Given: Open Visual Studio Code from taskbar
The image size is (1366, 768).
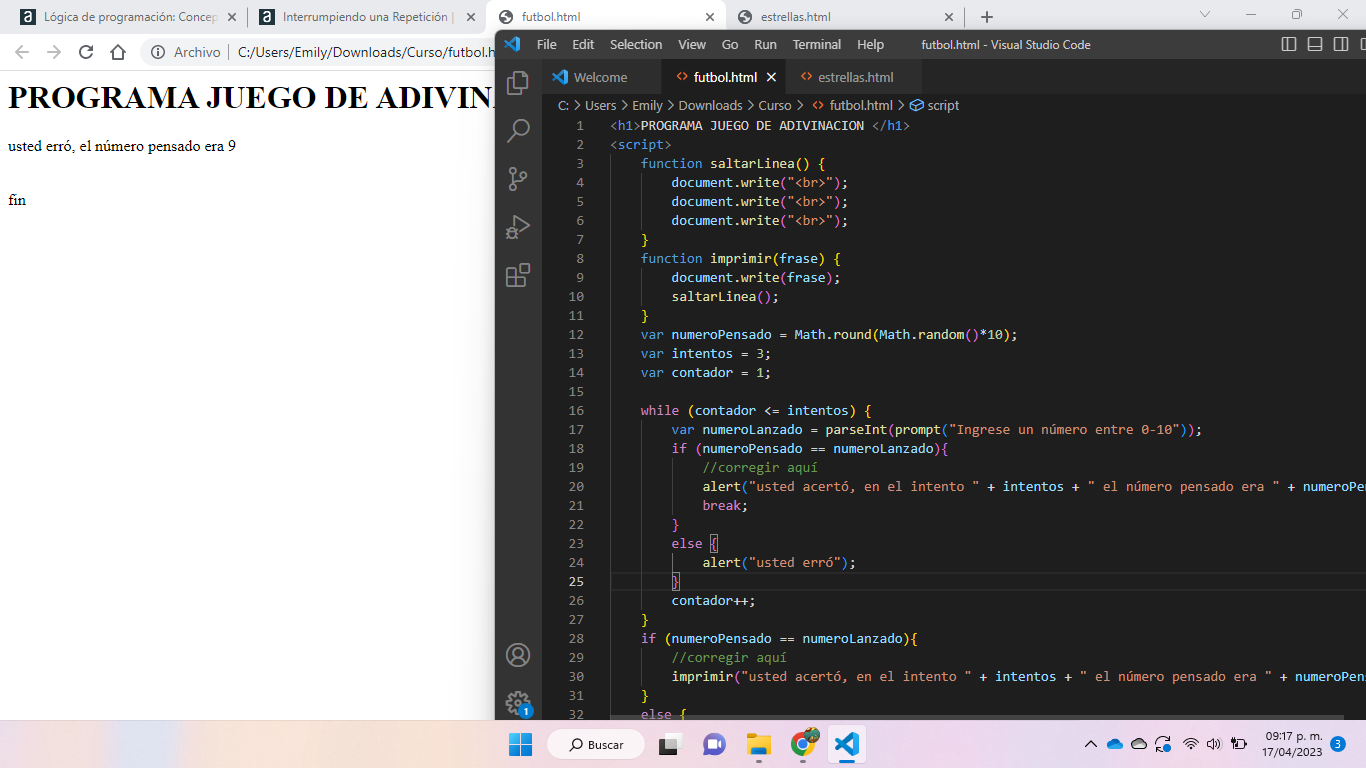Looking at the screenshot, I should pos(846,745).
